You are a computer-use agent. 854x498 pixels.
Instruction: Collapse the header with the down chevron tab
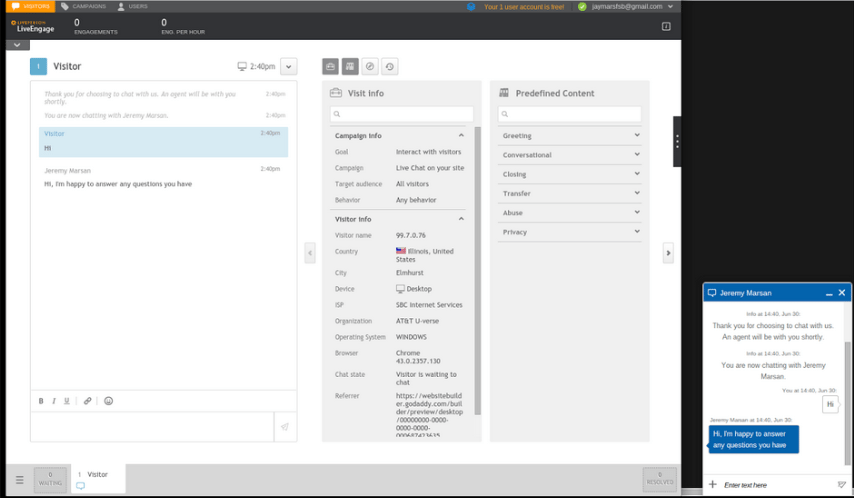click(x=17, y=45)
